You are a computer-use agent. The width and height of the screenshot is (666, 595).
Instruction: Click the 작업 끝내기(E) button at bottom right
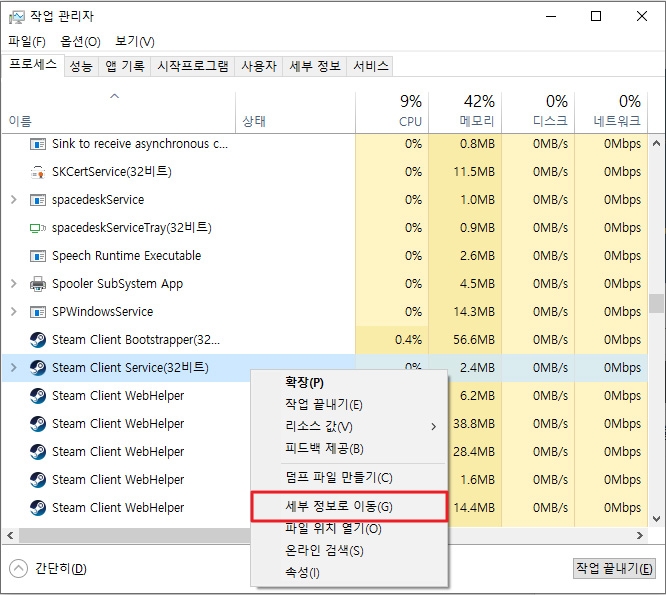[614, 568]
